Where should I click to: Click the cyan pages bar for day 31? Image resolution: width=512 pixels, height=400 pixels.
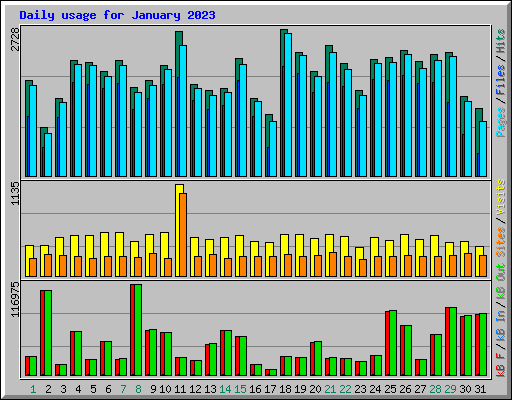pos(483,149)
